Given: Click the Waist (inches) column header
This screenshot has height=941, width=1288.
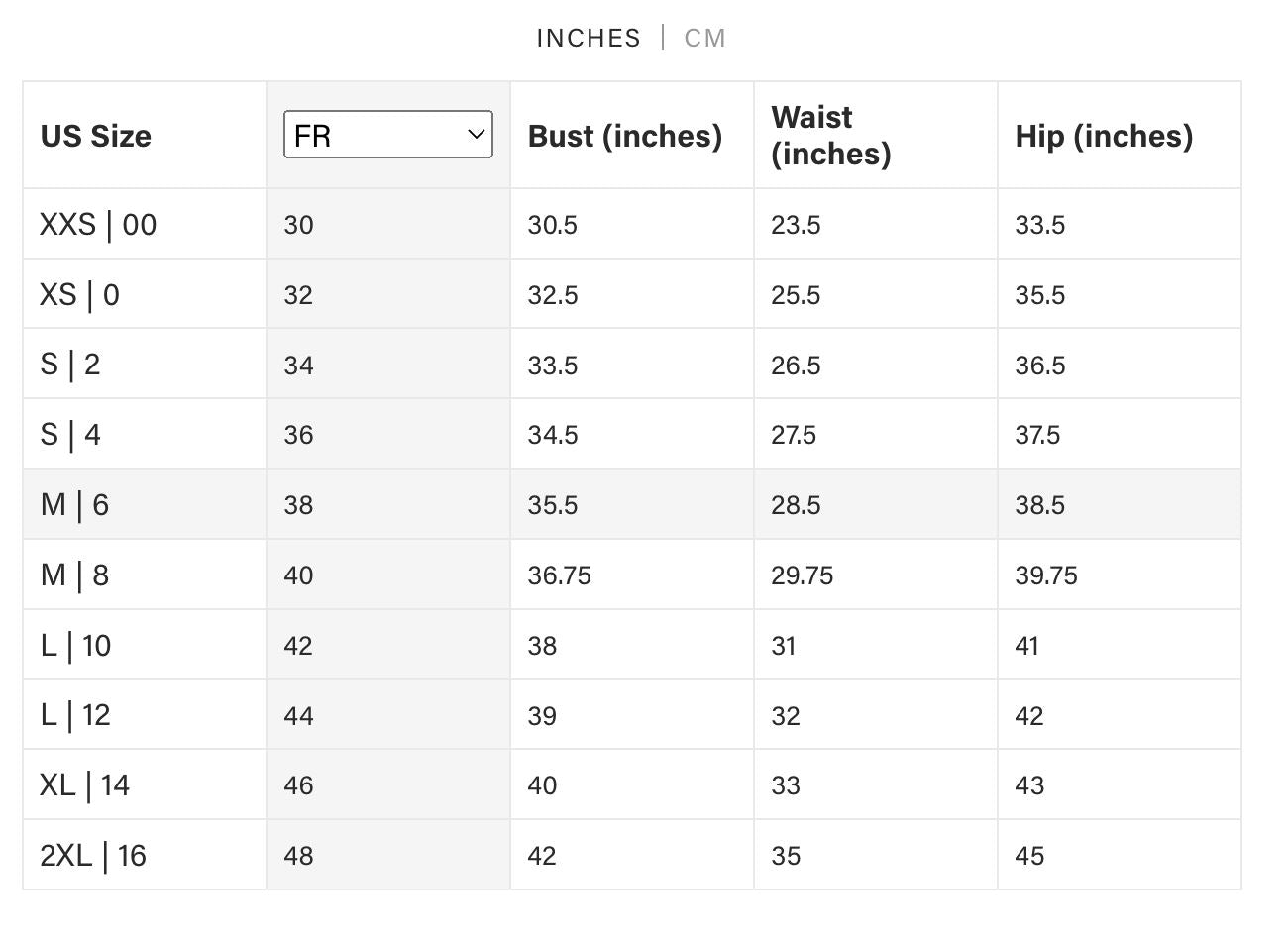Looking at the screenshot, I should pos(831,135).
